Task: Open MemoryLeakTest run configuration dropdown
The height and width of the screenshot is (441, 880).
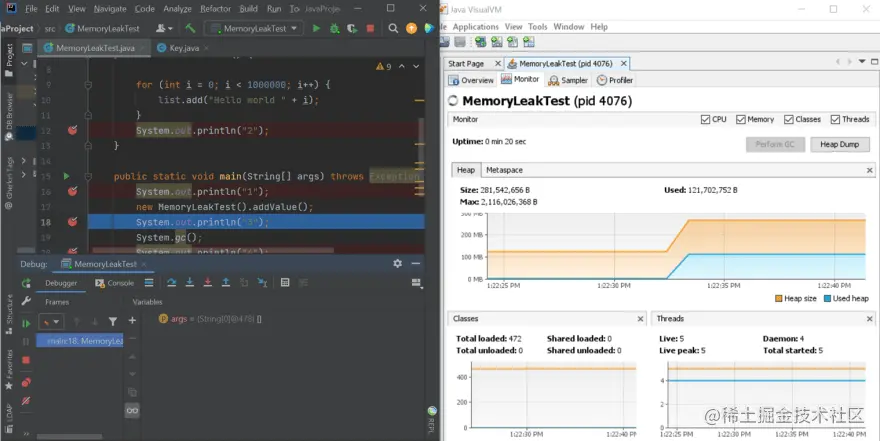Action: click(x=255, y=29)
